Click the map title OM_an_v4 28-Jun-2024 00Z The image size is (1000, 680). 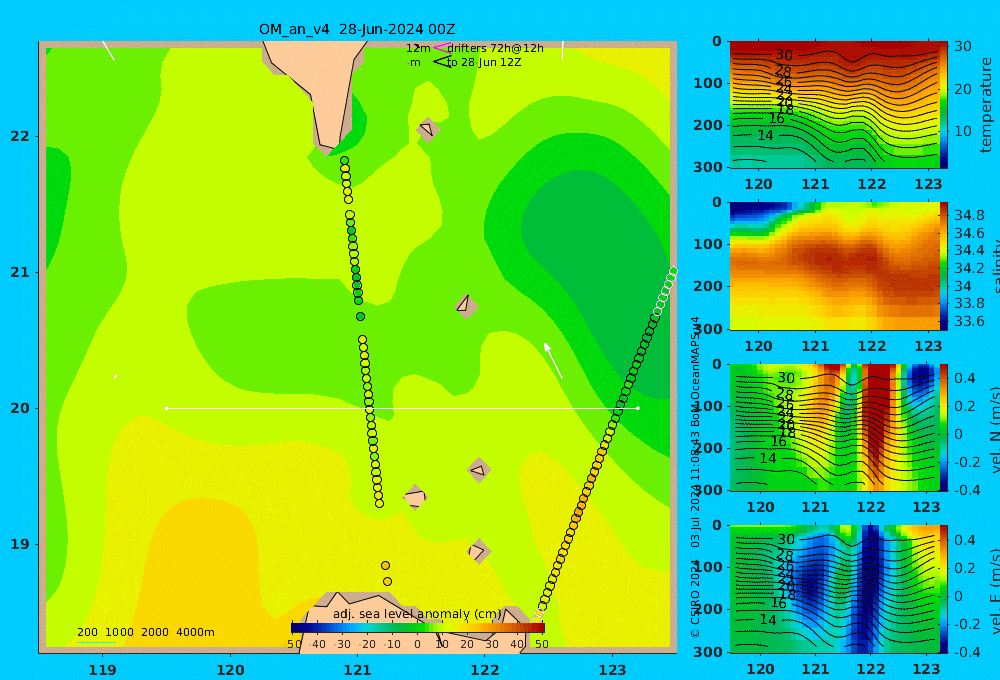357,29
